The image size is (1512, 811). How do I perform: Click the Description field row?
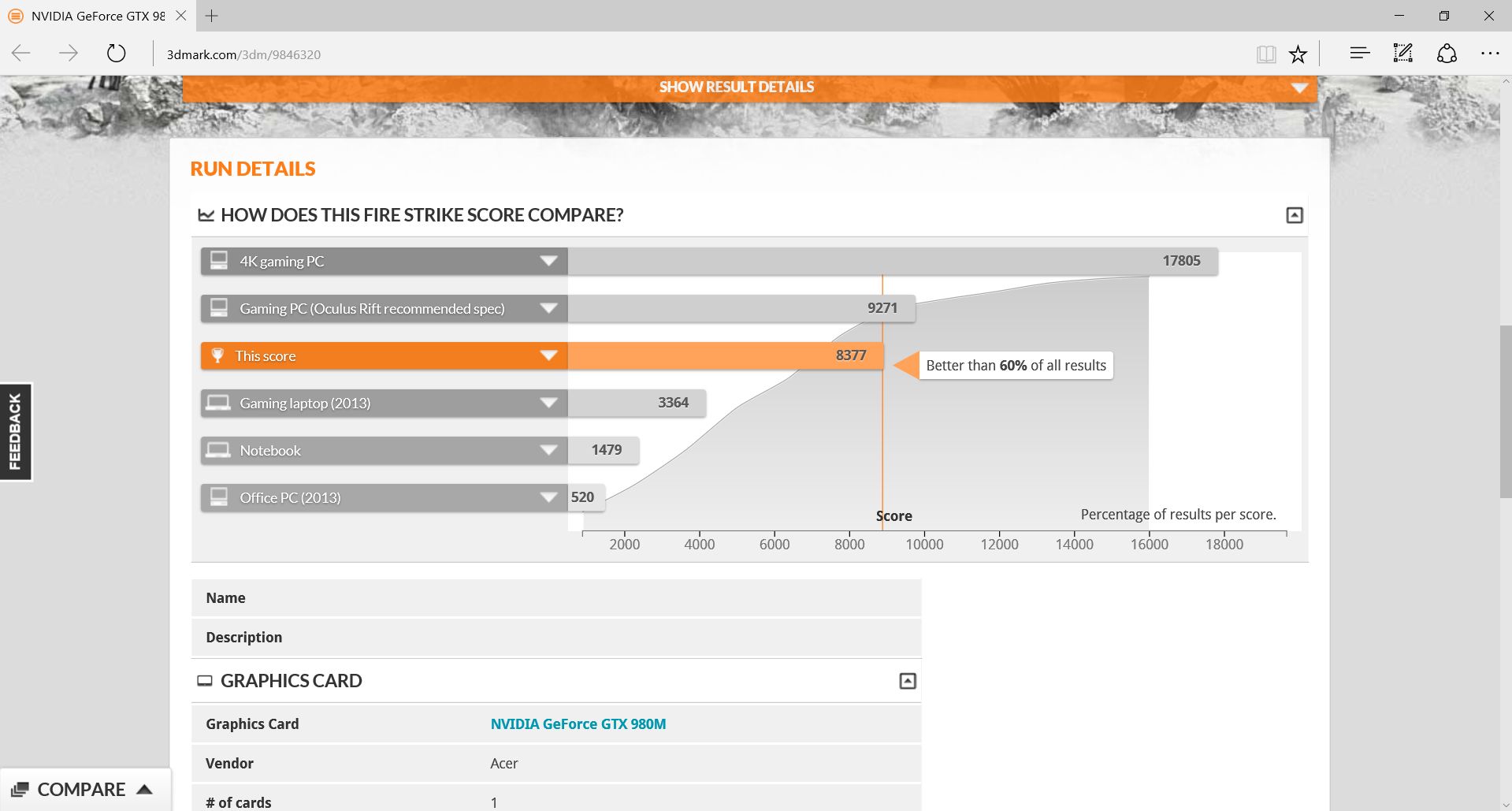[556, 638]
